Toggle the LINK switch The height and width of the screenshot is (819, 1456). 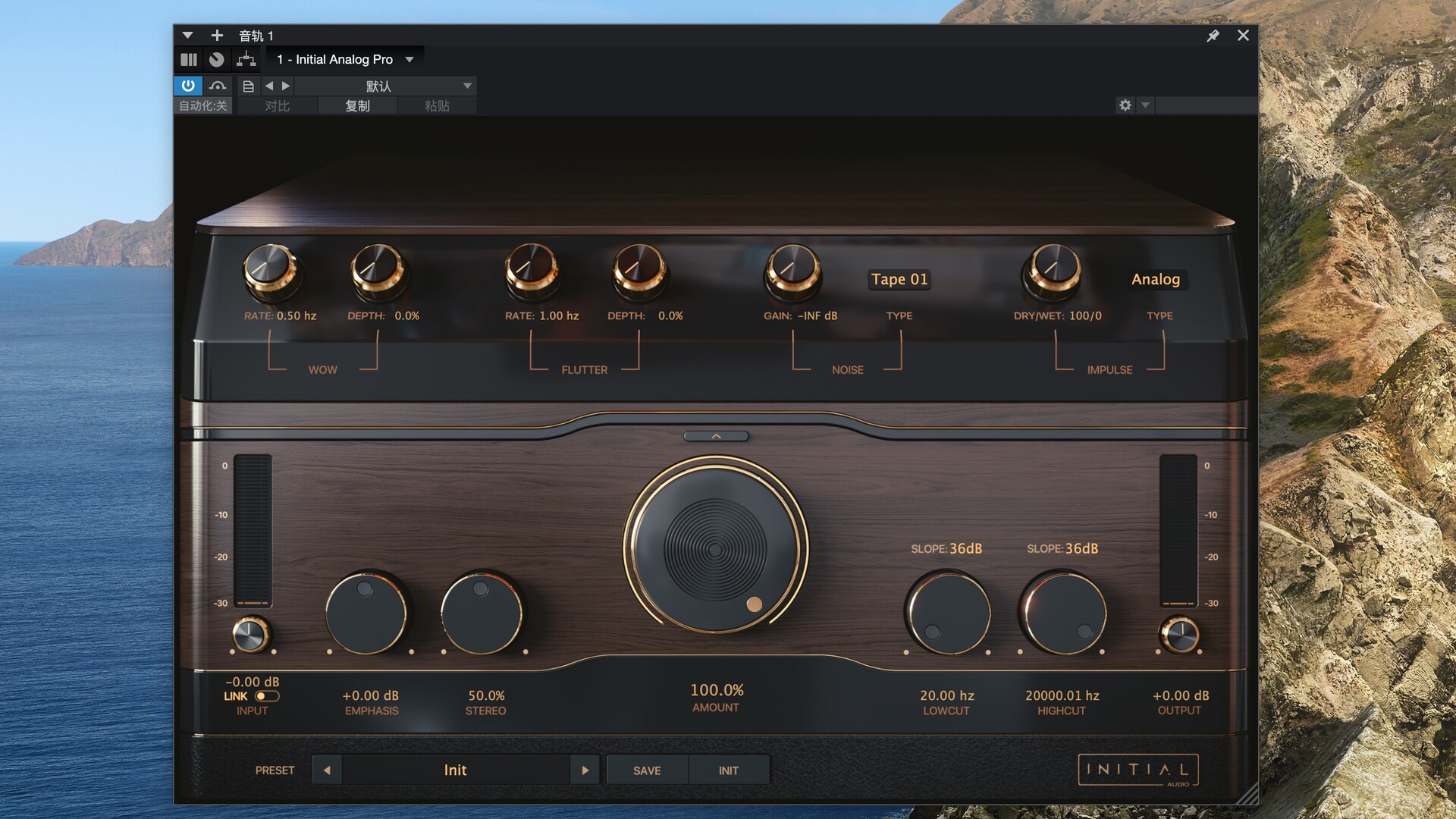tap(267, 696)
